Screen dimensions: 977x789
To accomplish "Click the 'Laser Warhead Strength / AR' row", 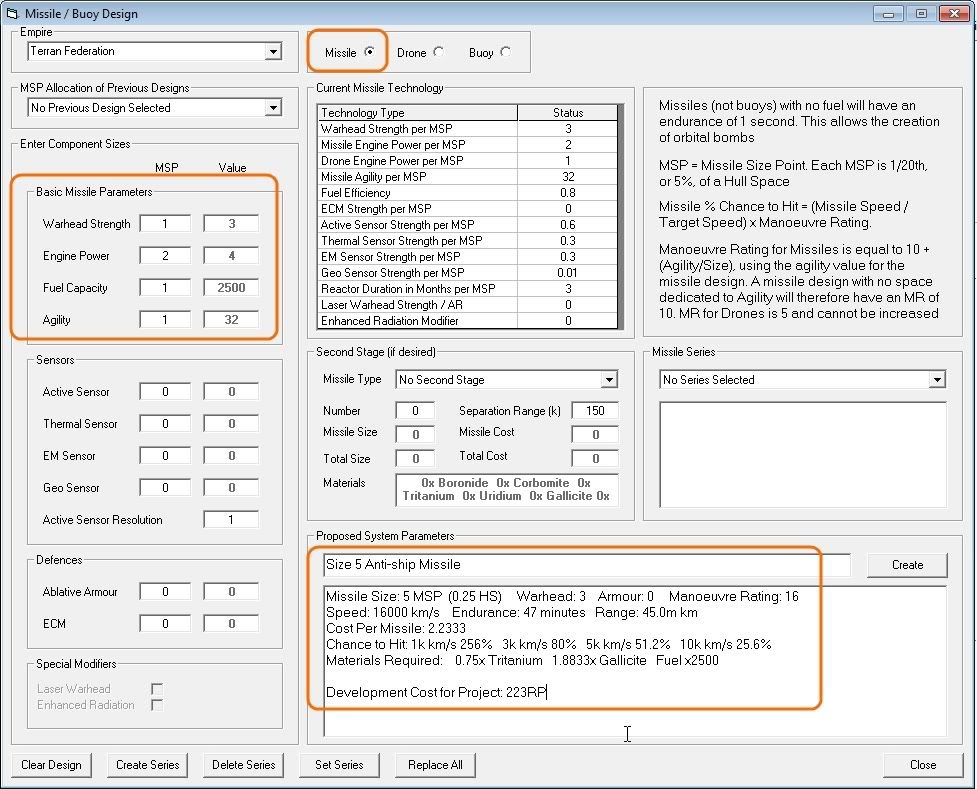I will [x=468, y=305].
